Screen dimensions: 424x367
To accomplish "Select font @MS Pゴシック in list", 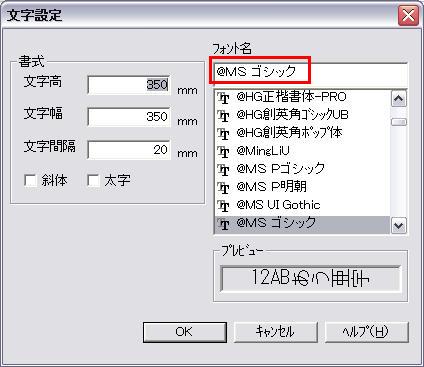I will coord(303,169).
